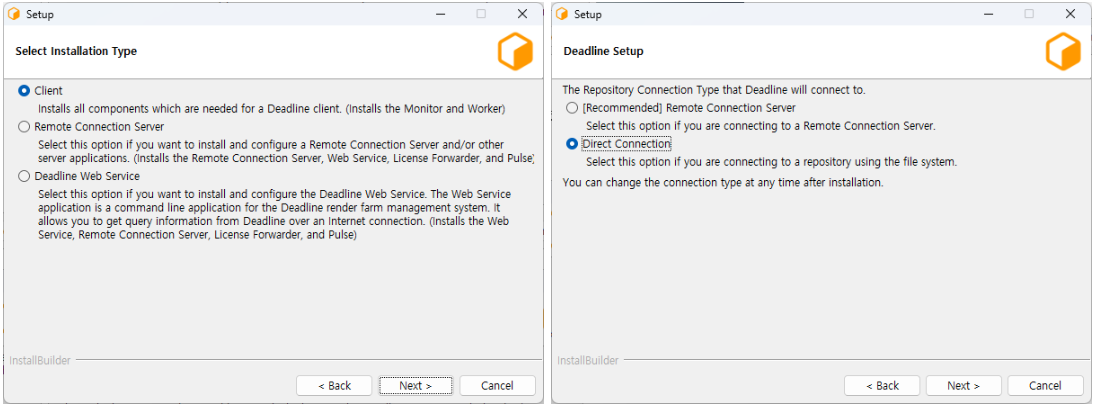Viewport: 1093px width, 404px height.
Task: Click the 'Installs all components' Client description text
Action: (271, 109)
